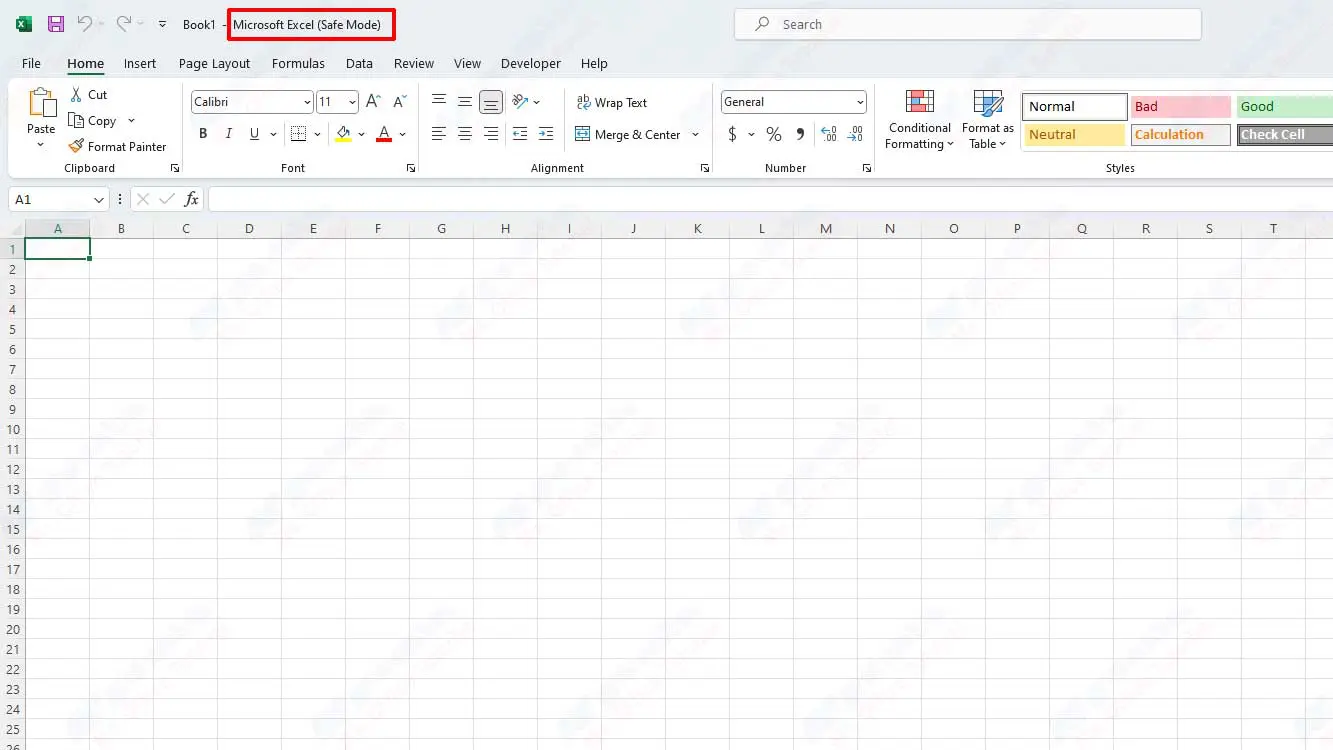This screenshot has height=750, width=1333.
Task: Apply yellow Fill Color bucket
Action: coord(343,133)
